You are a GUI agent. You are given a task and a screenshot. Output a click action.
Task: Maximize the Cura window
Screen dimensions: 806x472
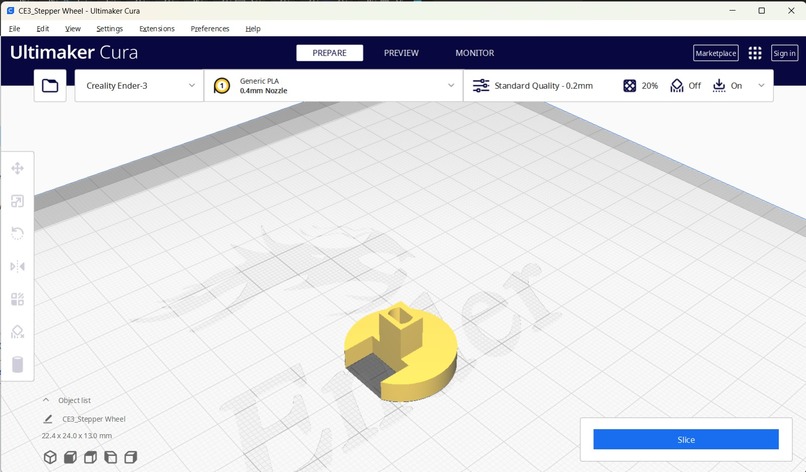762,10
